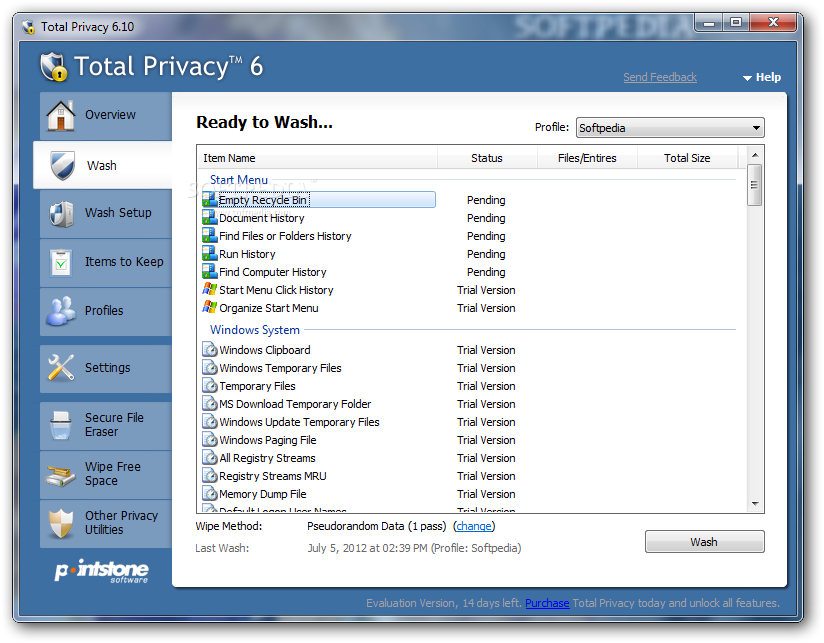824x643 pixels.
Task: Click the Overview house icon
Action: [60, 115]
